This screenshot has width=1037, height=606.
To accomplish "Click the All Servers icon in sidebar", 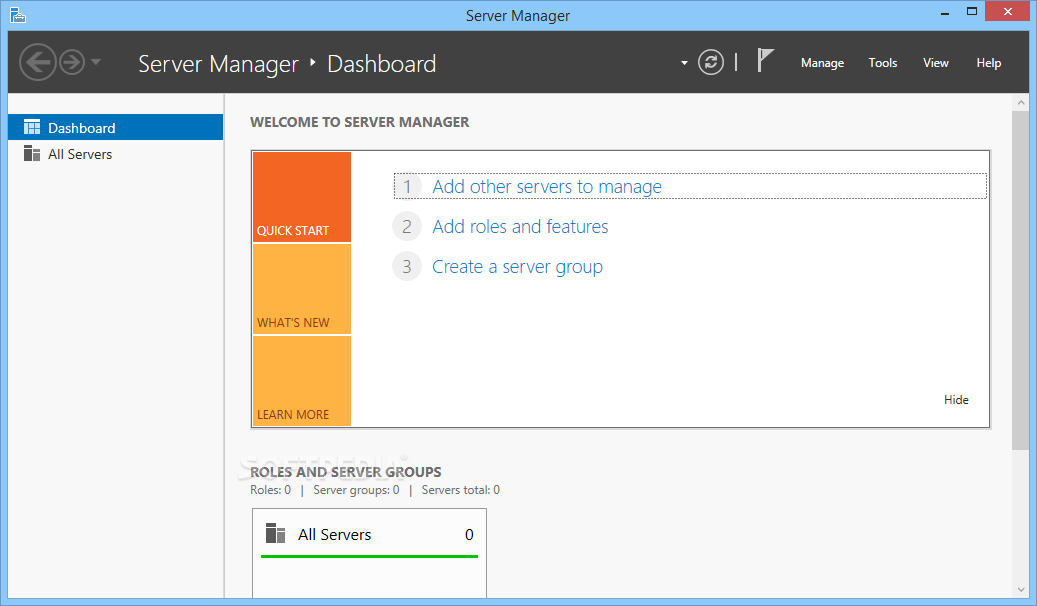I will [32, 153].
